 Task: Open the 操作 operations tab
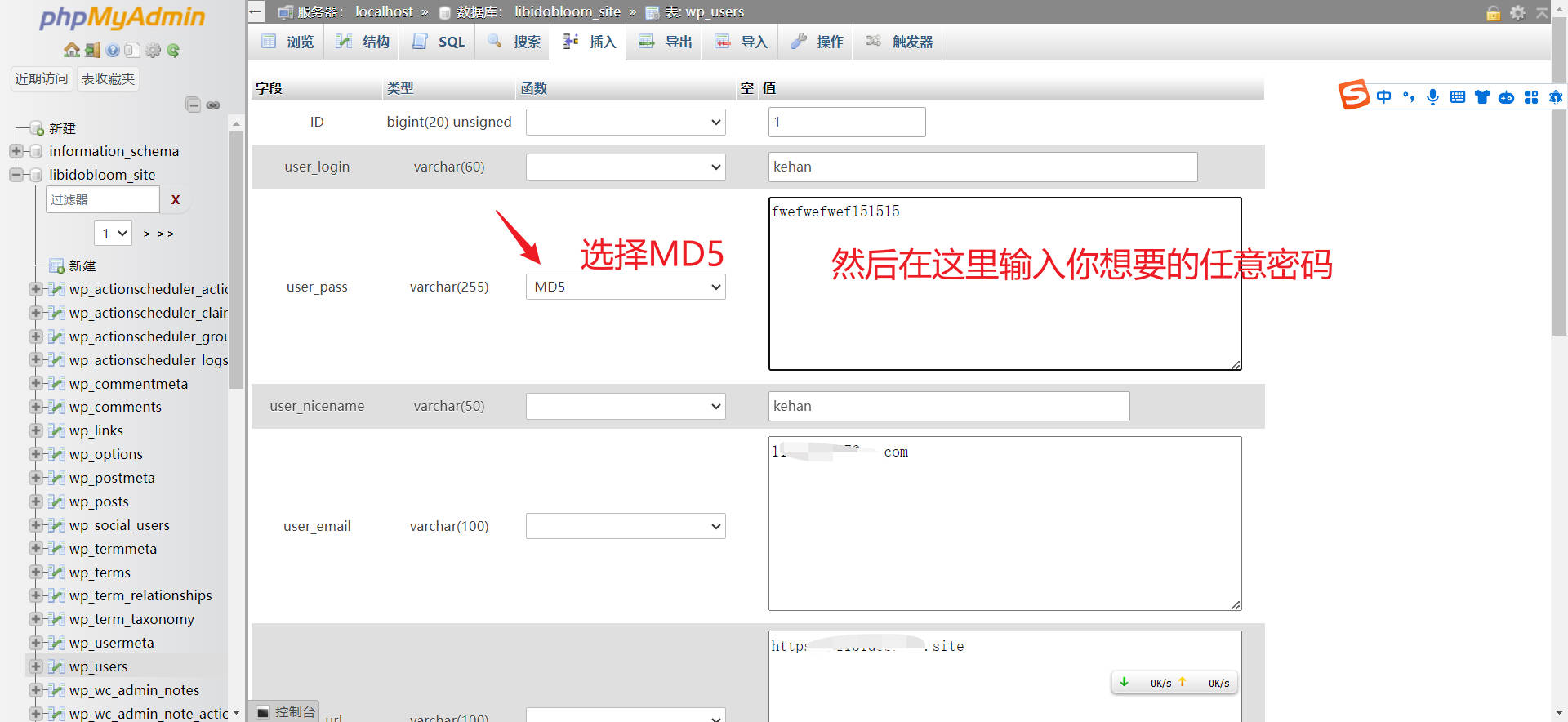(x=817, y=42)
